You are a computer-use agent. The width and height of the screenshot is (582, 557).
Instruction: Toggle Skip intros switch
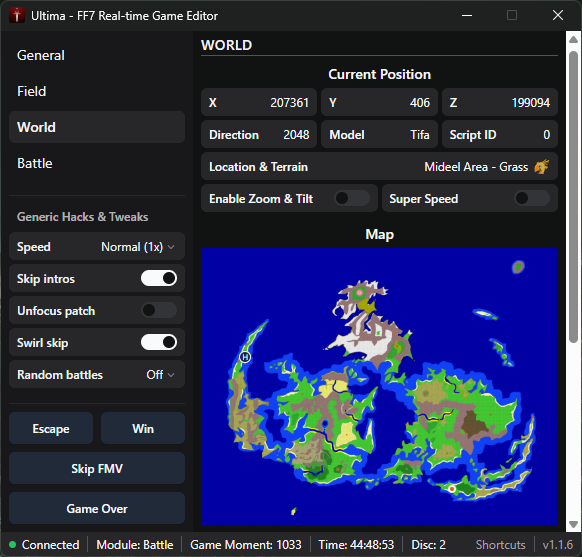pos(159,278)
